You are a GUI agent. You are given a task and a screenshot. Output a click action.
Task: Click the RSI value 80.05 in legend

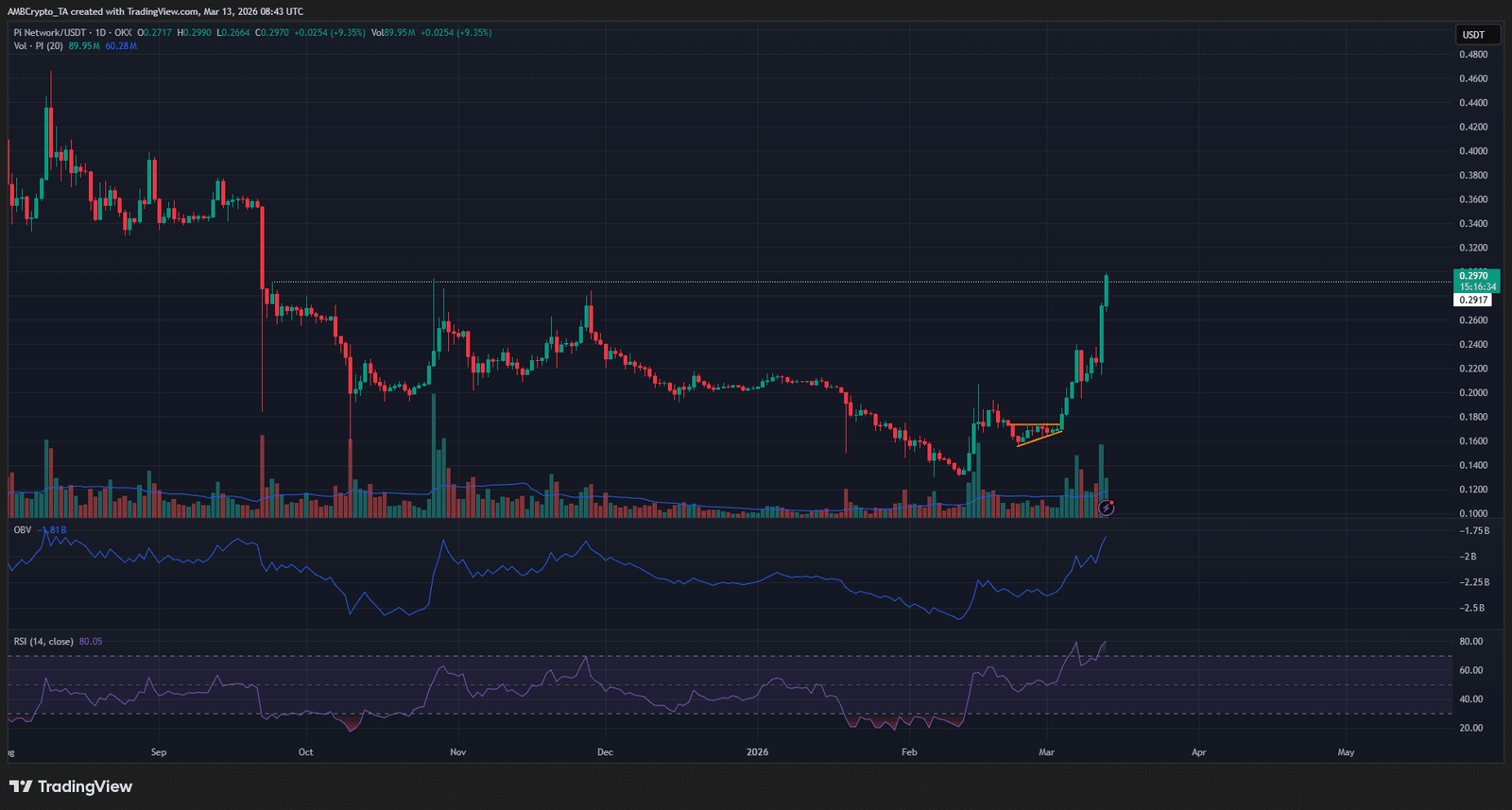[x=91, y=642]
